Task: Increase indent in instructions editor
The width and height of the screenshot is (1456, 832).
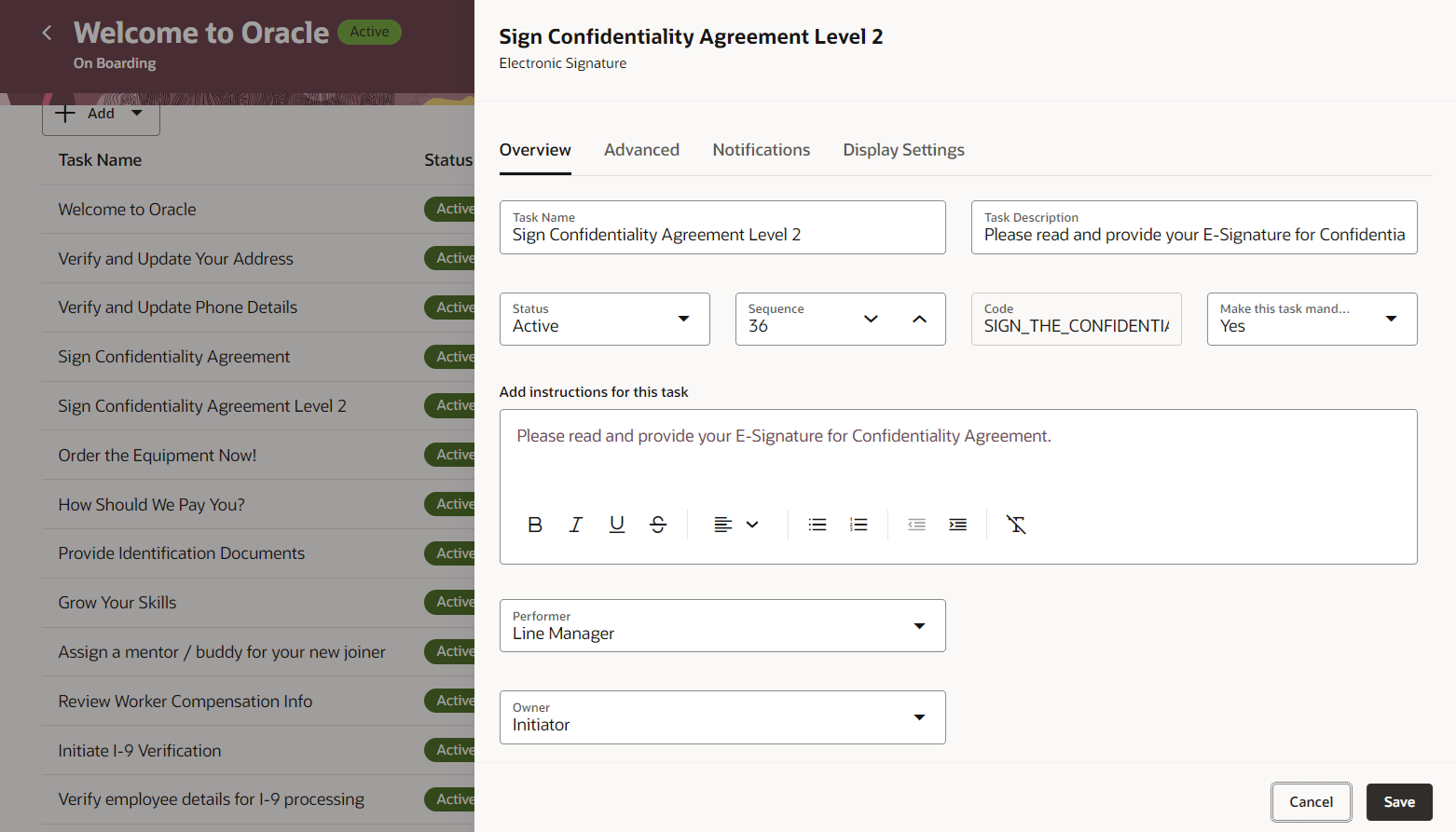Action: pyautogui.click(x=957, y=525)
